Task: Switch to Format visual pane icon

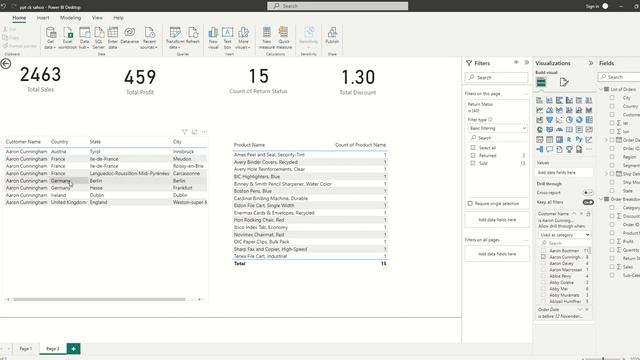Action: 564,82
